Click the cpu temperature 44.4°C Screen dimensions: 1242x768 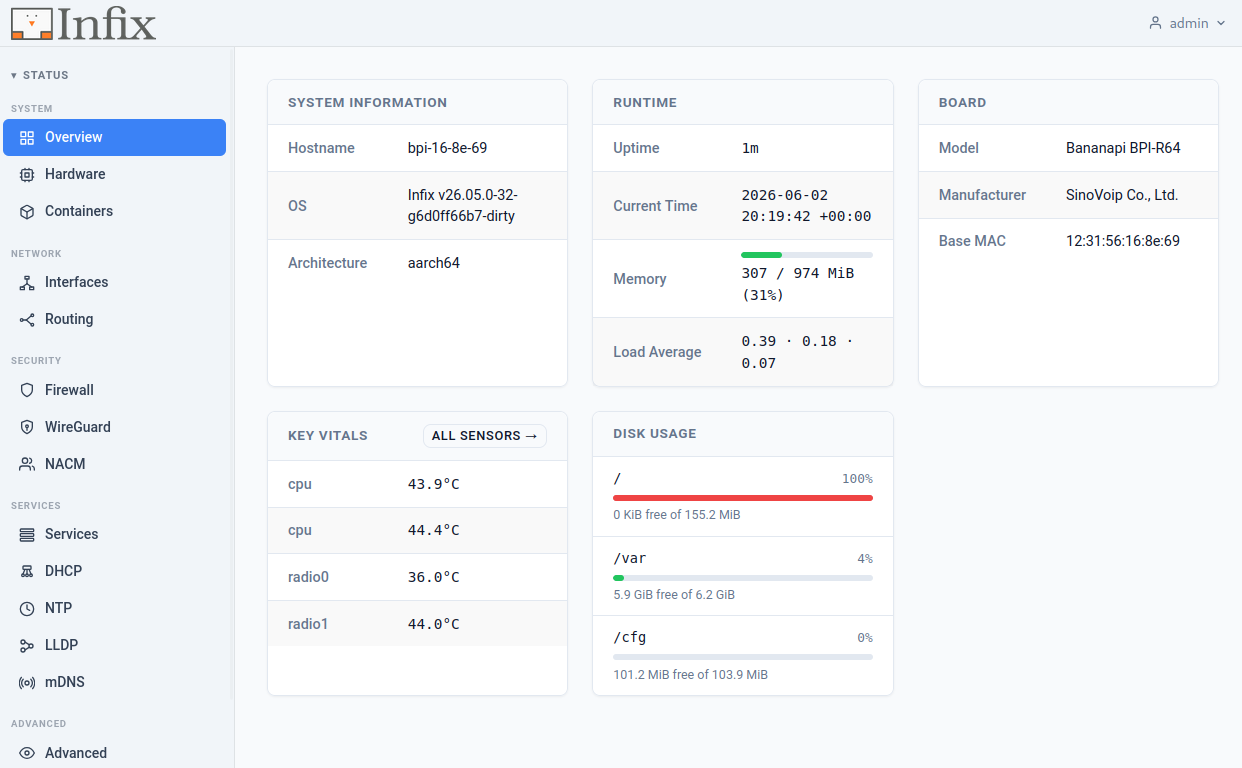(434, 531)
